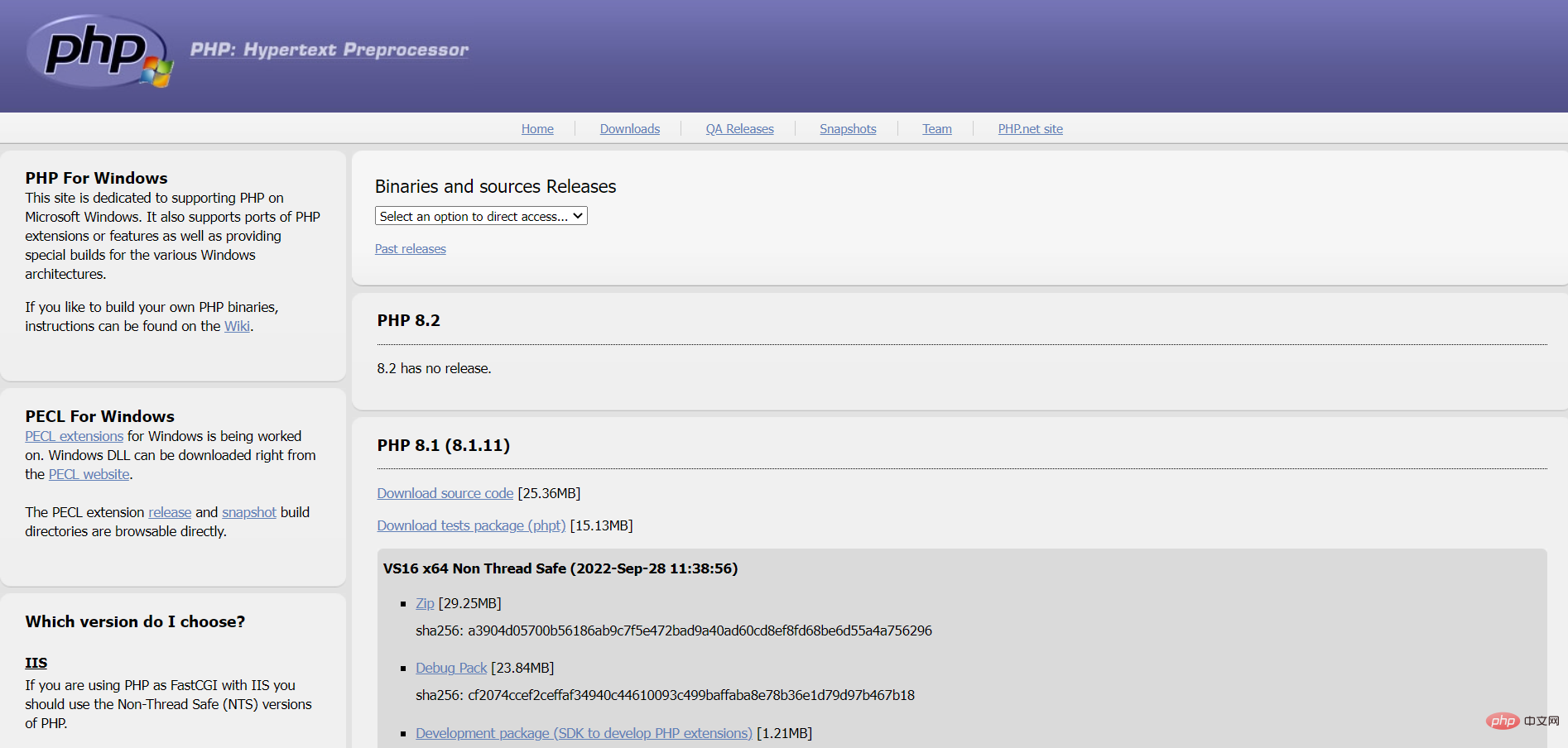Open the direct access release dropdown

click(481, 216)
